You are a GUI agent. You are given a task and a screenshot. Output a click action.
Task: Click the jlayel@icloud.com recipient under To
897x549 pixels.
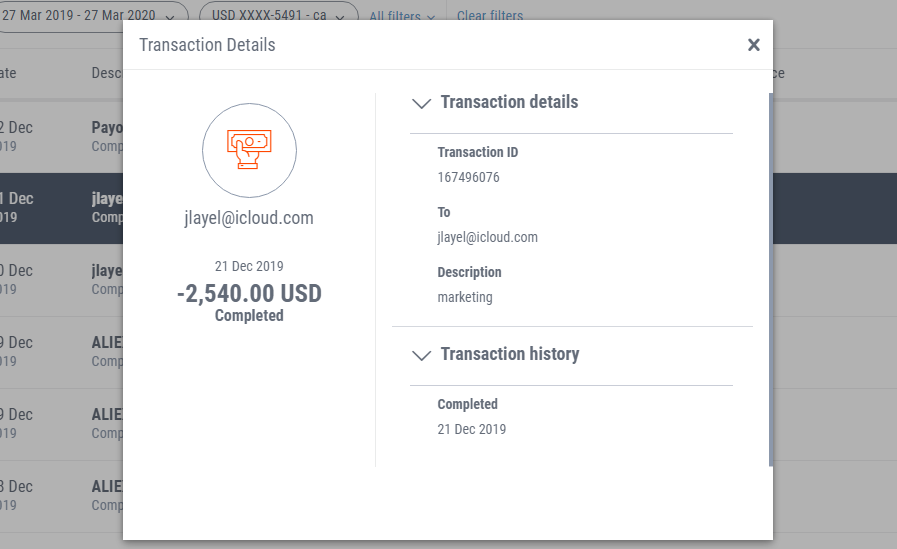tap(487, 237)
